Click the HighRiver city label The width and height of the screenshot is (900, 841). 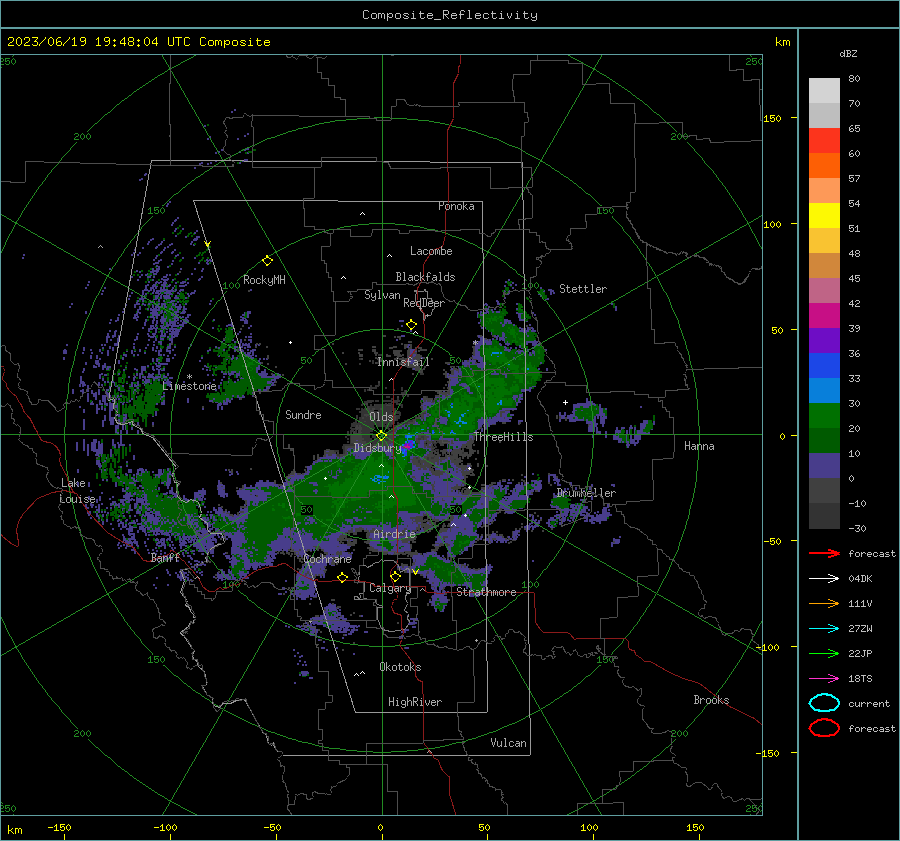[x=415, y=702]
